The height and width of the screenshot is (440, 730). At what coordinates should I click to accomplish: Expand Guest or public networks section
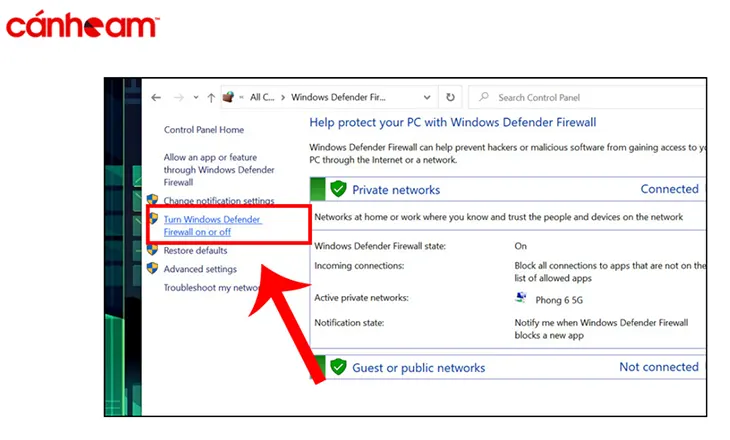[x=510, y=367]
